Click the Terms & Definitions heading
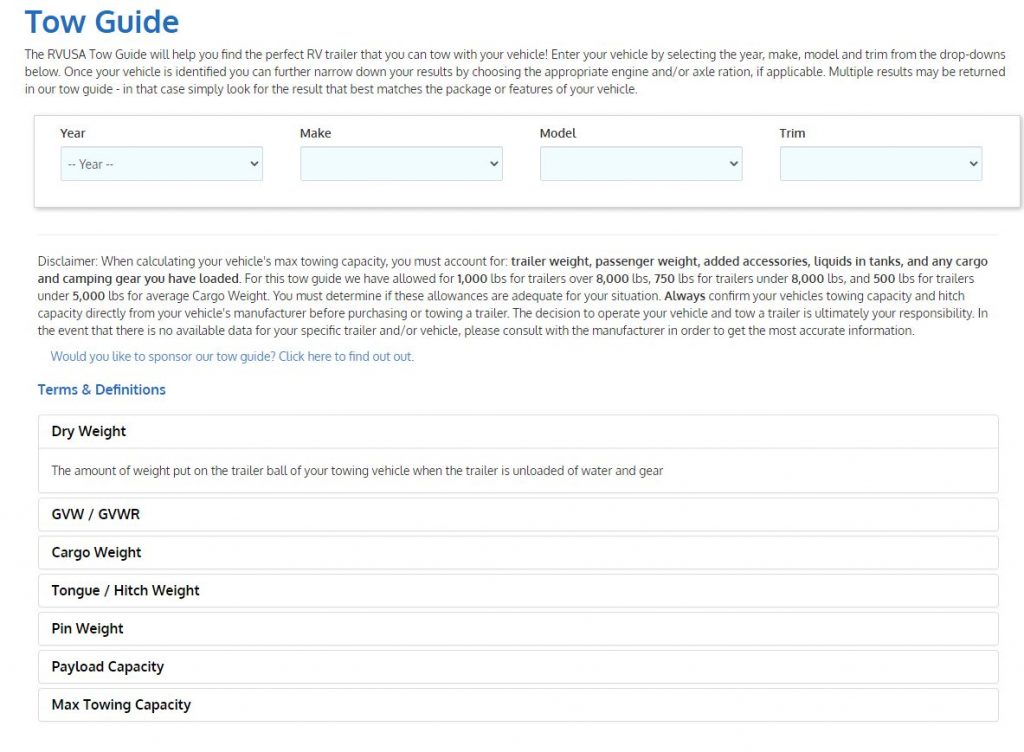 click(x=102, y=390)
